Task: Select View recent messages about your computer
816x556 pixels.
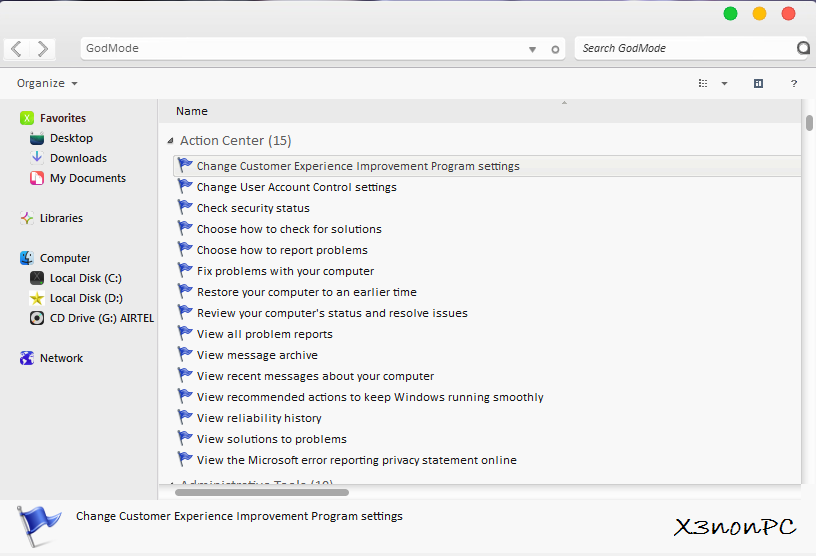Action: tap(315, 376)
